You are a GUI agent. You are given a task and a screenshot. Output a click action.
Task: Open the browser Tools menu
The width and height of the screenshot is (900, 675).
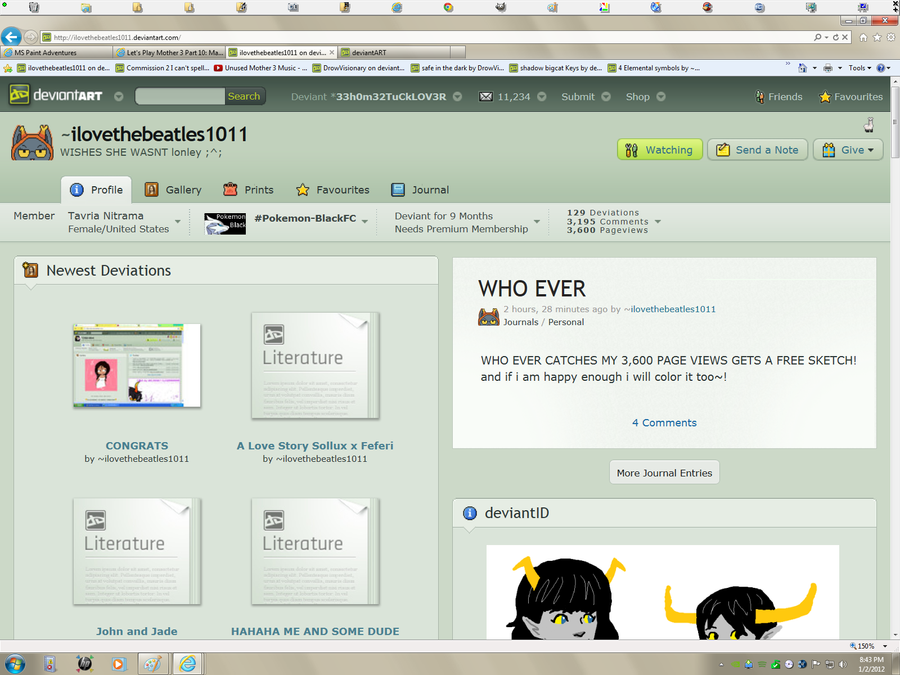click(x=860, y=68)
